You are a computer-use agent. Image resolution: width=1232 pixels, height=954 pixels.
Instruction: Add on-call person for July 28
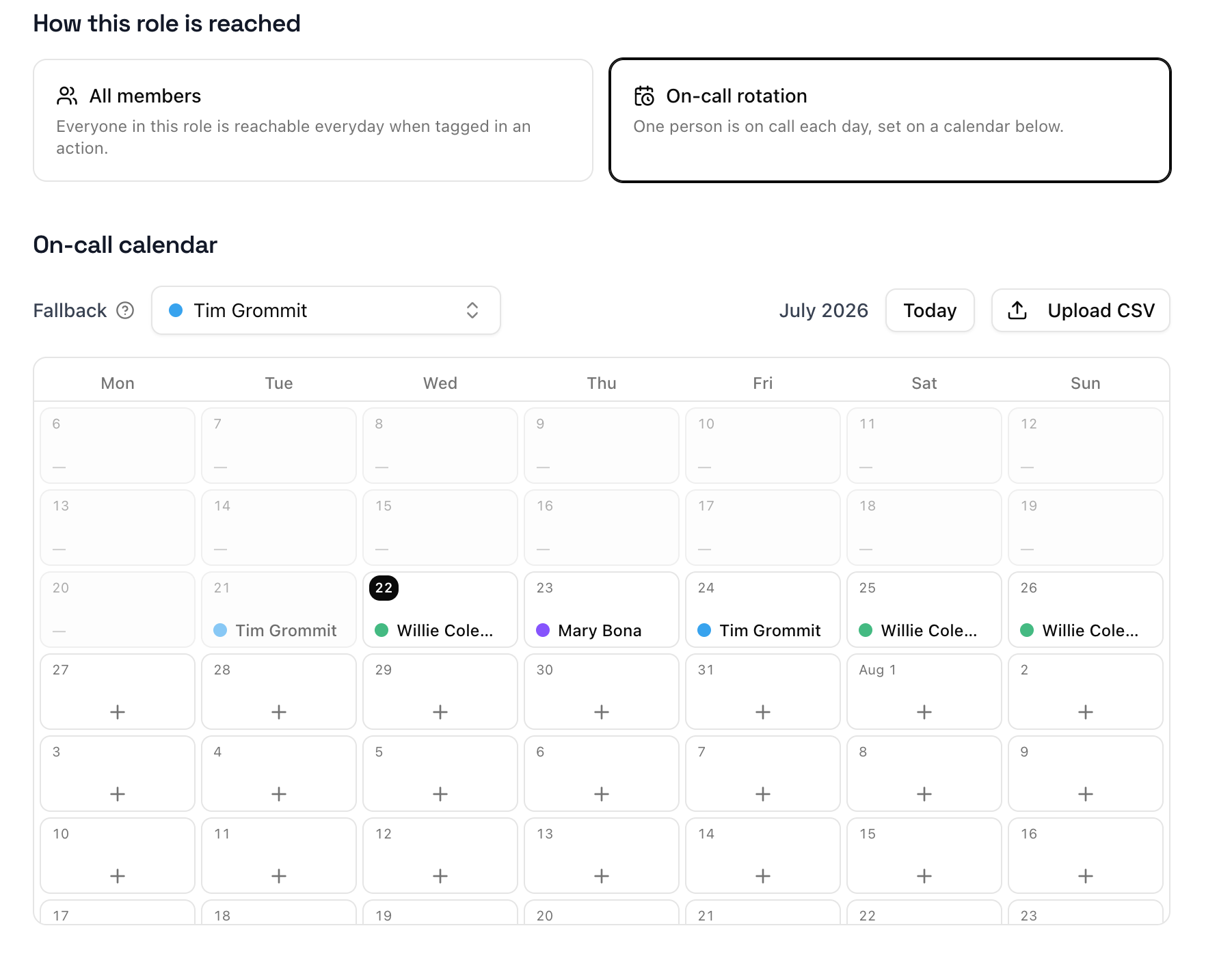279,712
